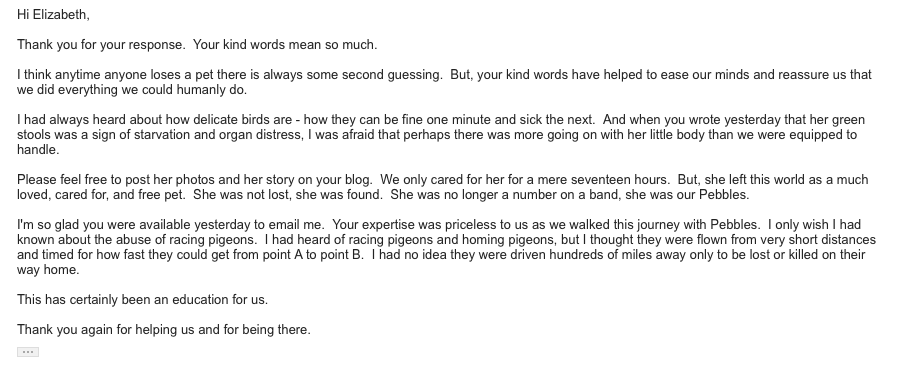Click the line about 'starvation and organ distress'
Screen dimensions: 902x368
(437, 135)
